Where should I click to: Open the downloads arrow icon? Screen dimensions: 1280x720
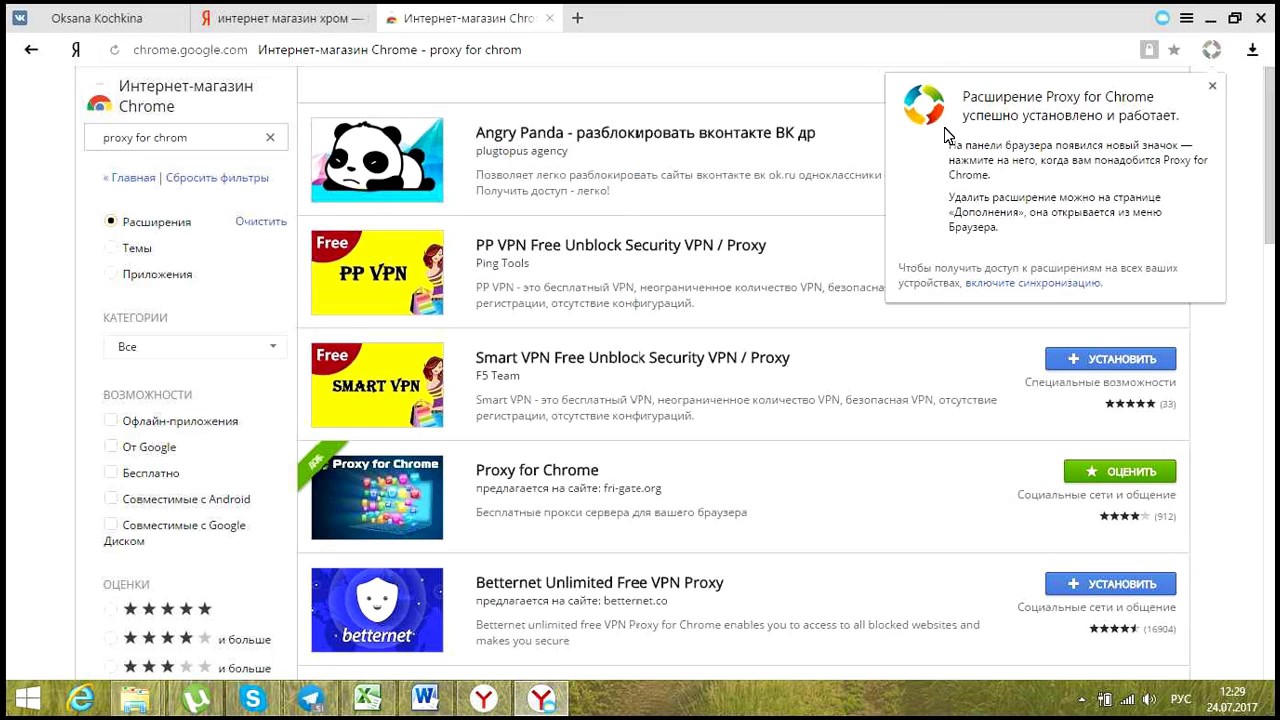point(1252,49)
